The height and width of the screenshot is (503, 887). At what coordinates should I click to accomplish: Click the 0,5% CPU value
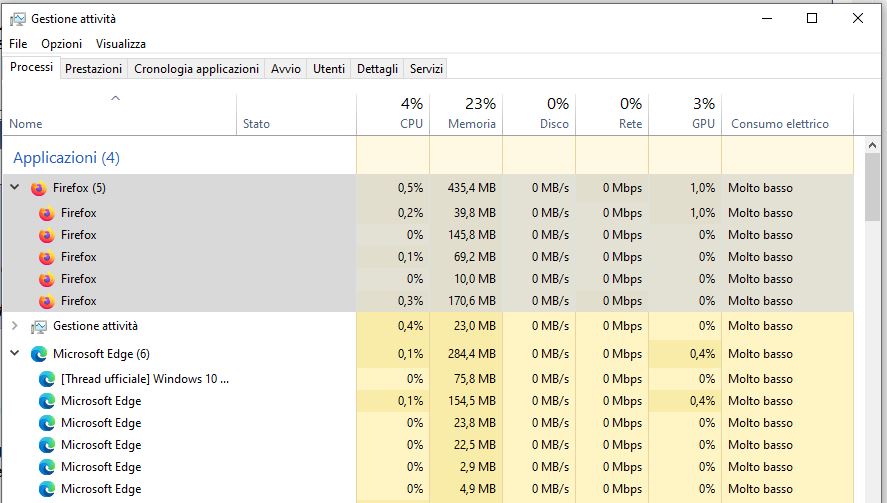[x=410, y=188]
